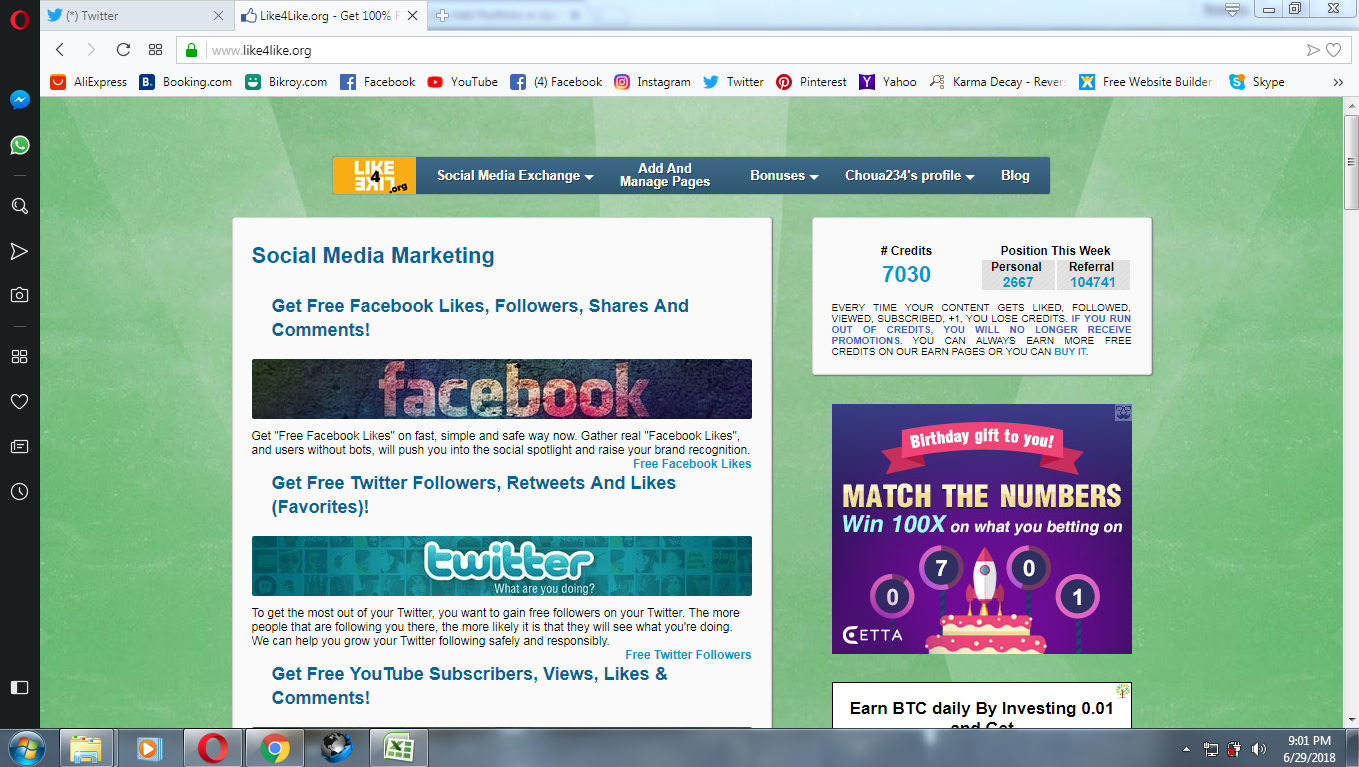
Task: Open the Yahoo bookmark
Action: (887, 82)
